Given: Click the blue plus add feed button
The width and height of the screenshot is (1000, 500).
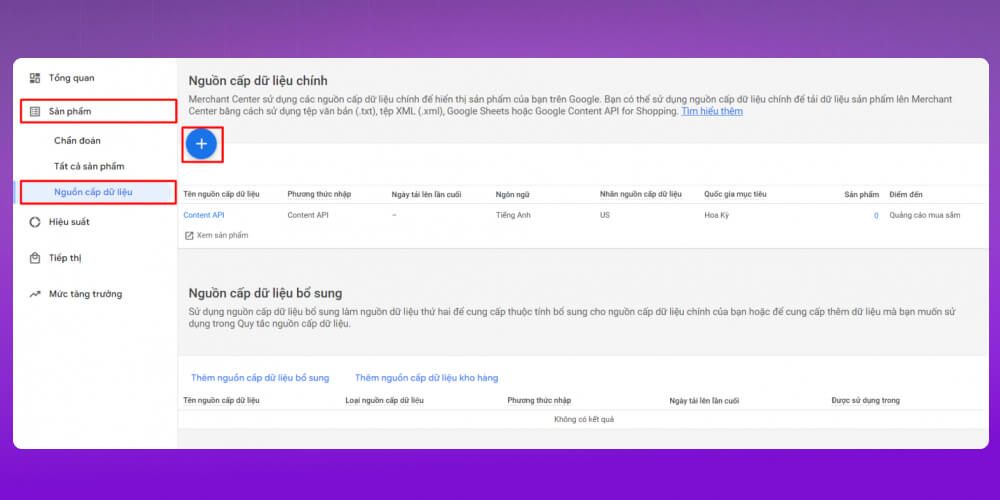Looking at the screenshot, I should click(x=201, y=144).
